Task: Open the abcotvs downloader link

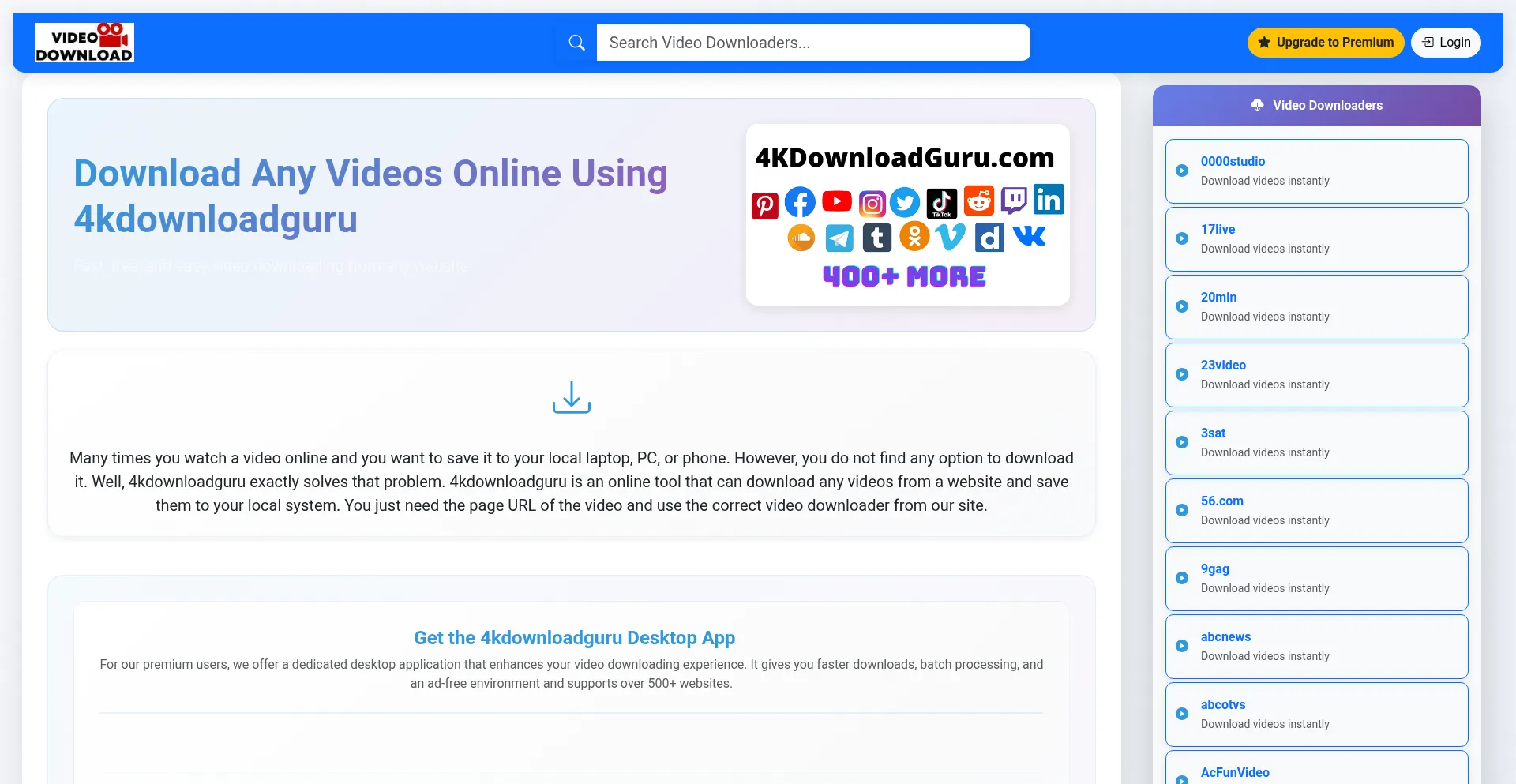Action: (1317, 715)
